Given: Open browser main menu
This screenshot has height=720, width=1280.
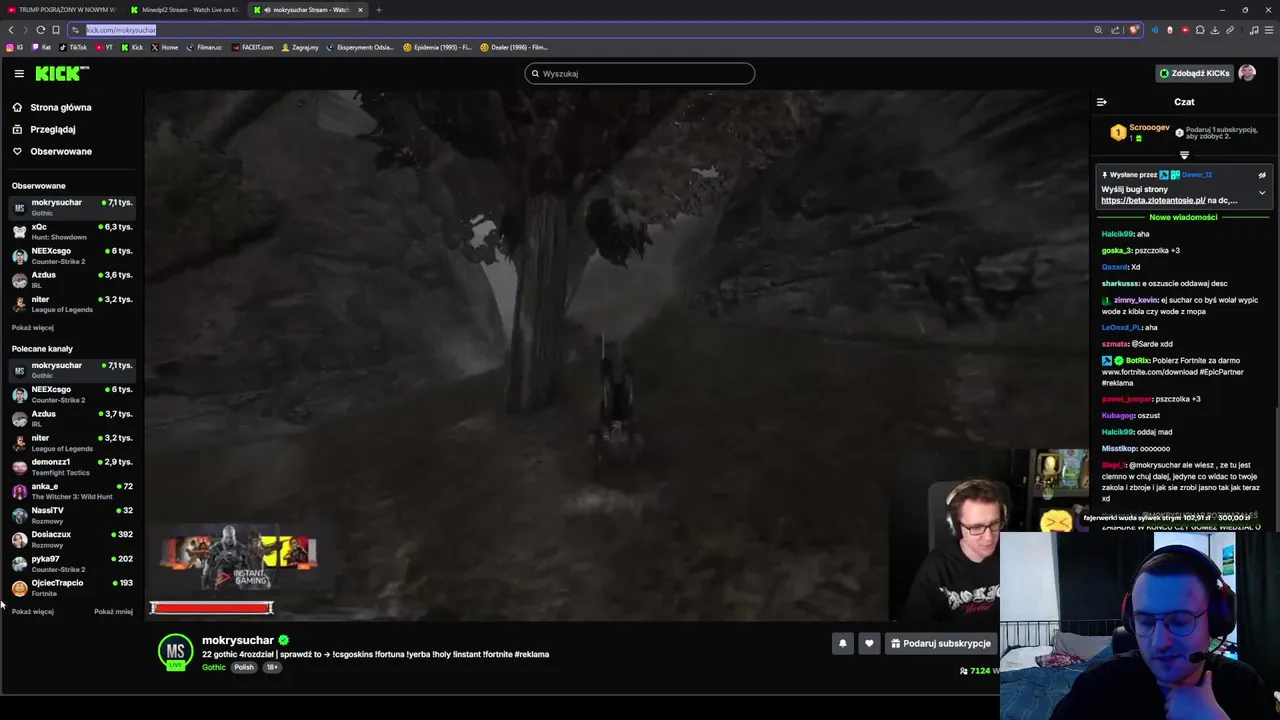Looking at the screenshot, I should coord(1269,30).
